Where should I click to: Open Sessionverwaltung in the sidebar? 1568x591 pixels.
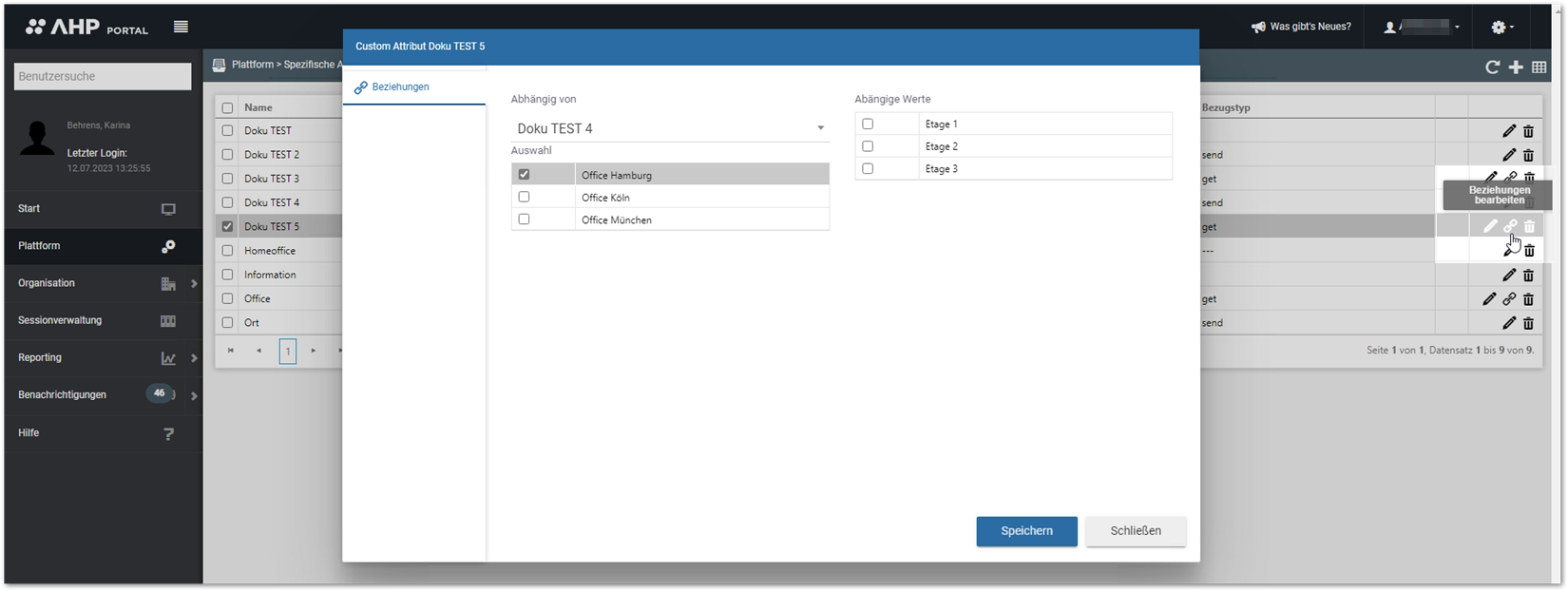[x=104, y=320]
